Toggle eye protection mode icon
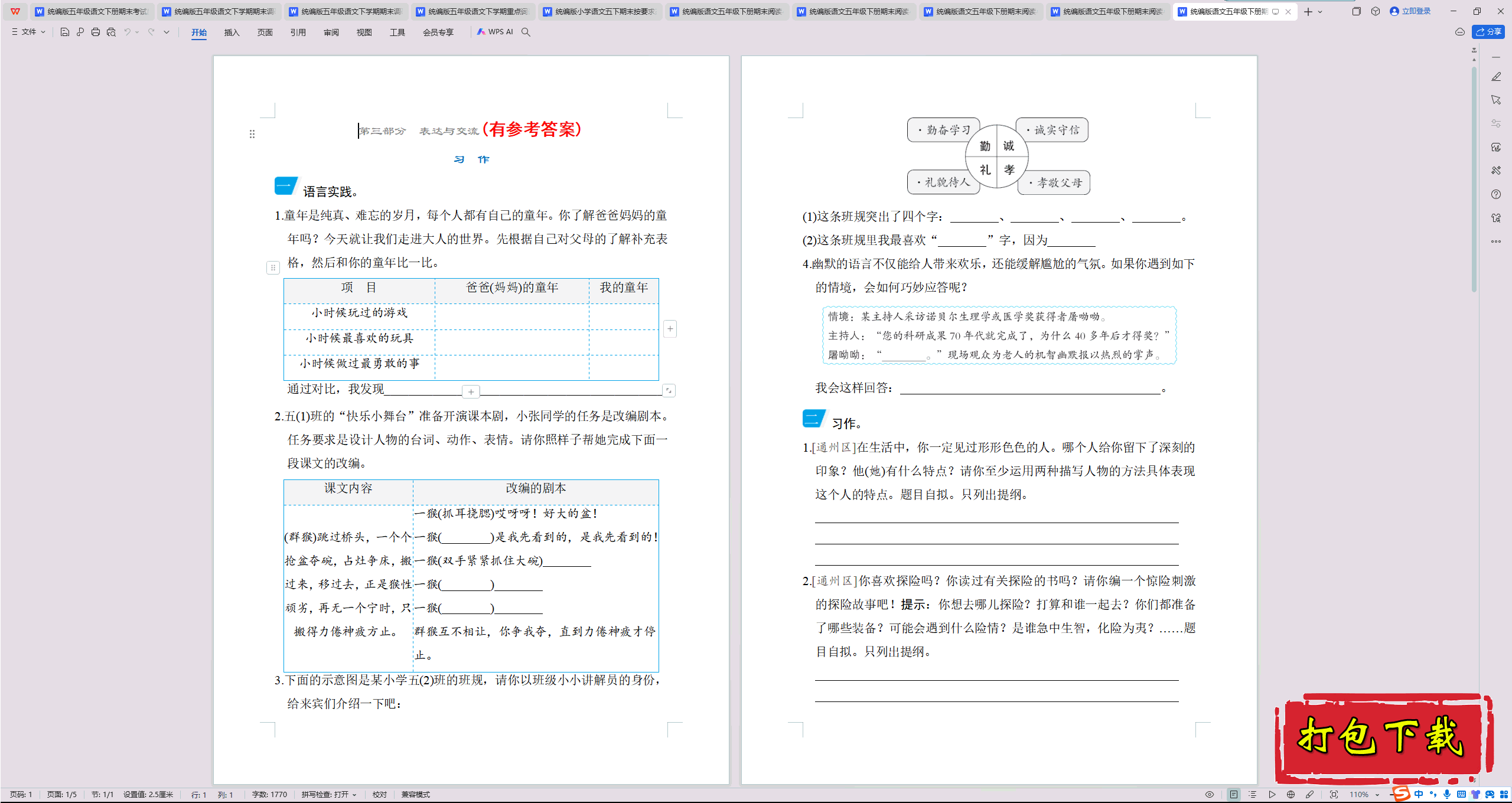Viewport: 1512px width, 803px height. [1210, 795]
